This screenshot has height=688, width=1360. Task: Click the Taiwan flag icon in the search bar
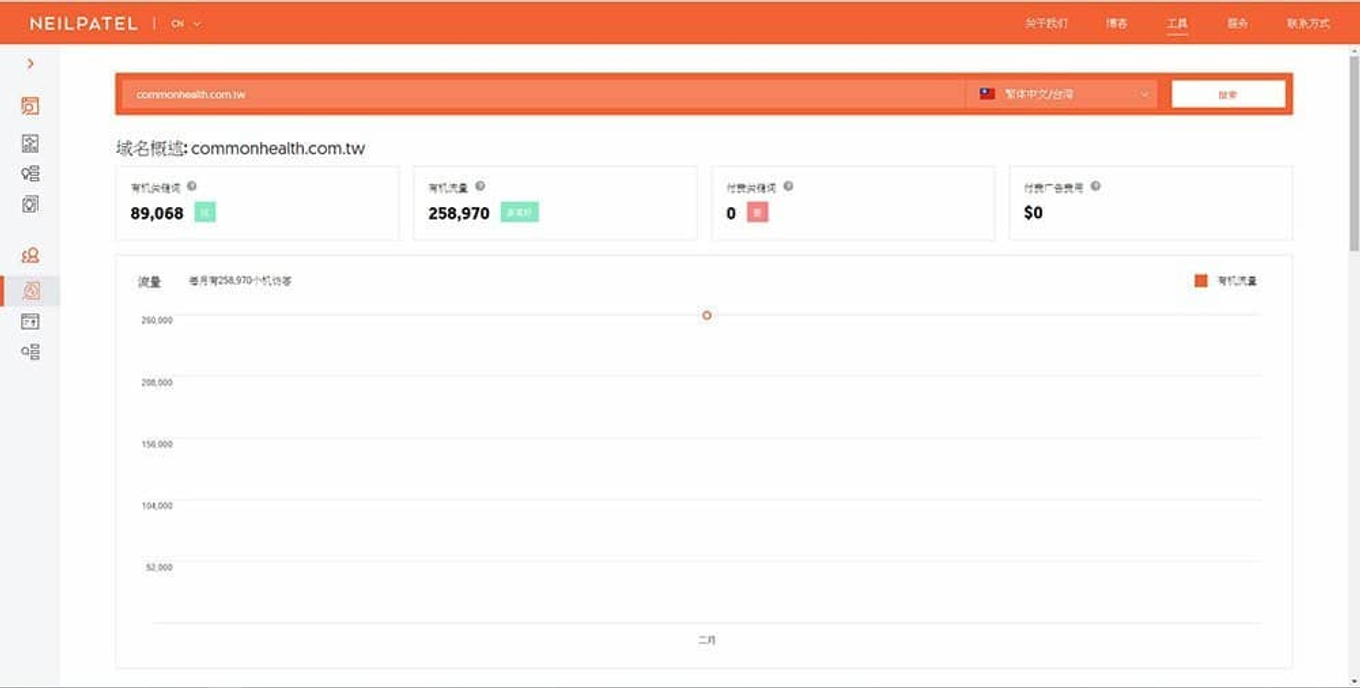[x=987, y=94]
